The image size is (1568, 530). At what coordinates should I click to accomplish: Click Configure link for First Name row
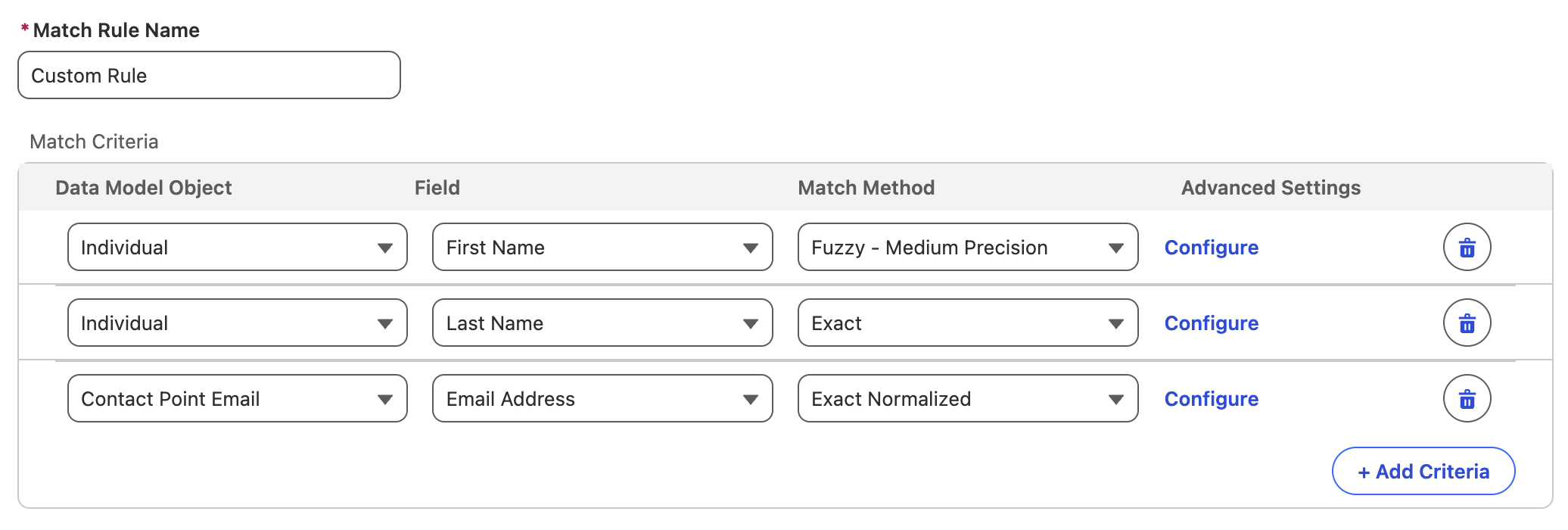tap(1211, 248)
